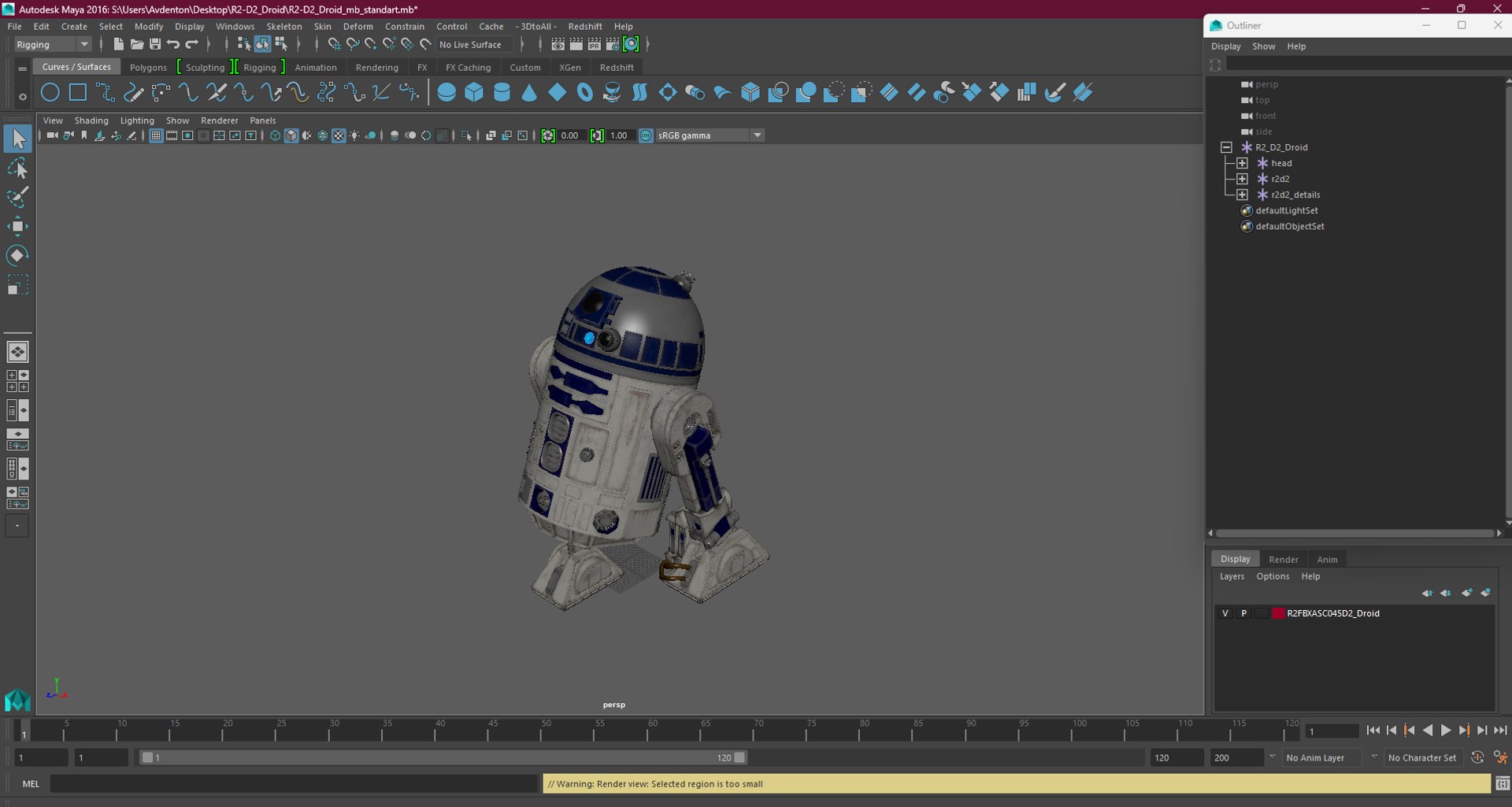Viewport: 1512px width, 807px height.
Task: Create a NURBS cube from shelf
Action: (474, 93)
